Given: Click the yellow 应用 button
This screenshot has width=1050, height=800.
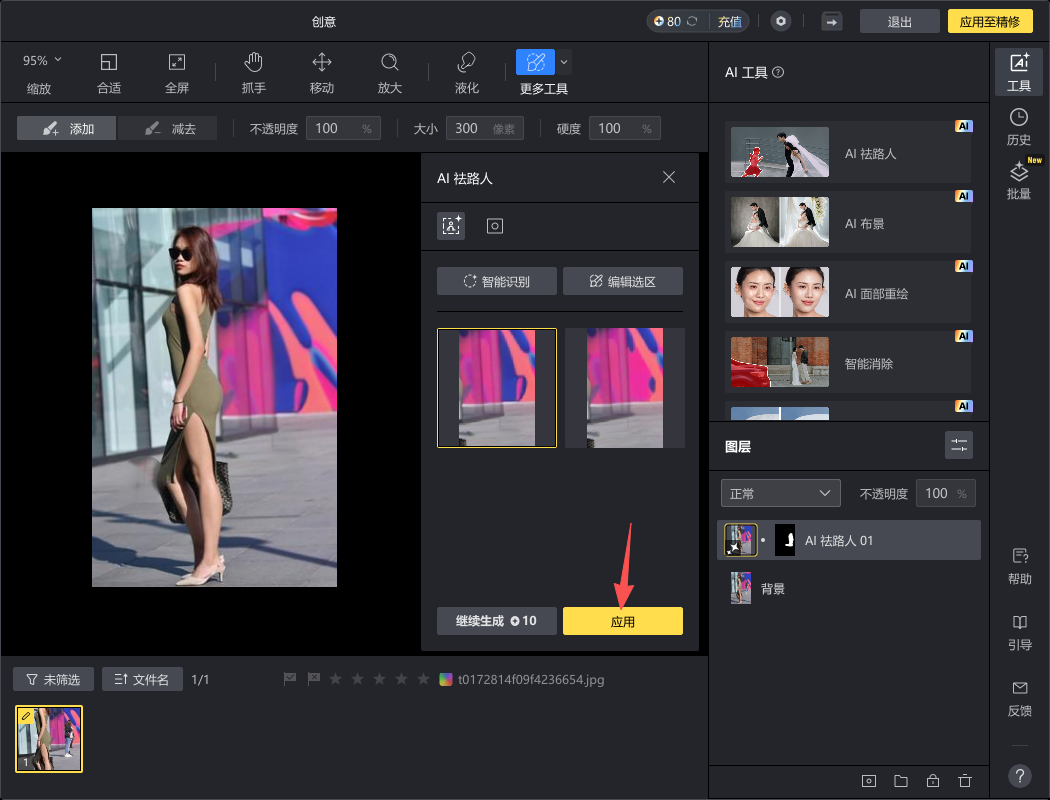Looking at the screenshot, I should (622, 621).
